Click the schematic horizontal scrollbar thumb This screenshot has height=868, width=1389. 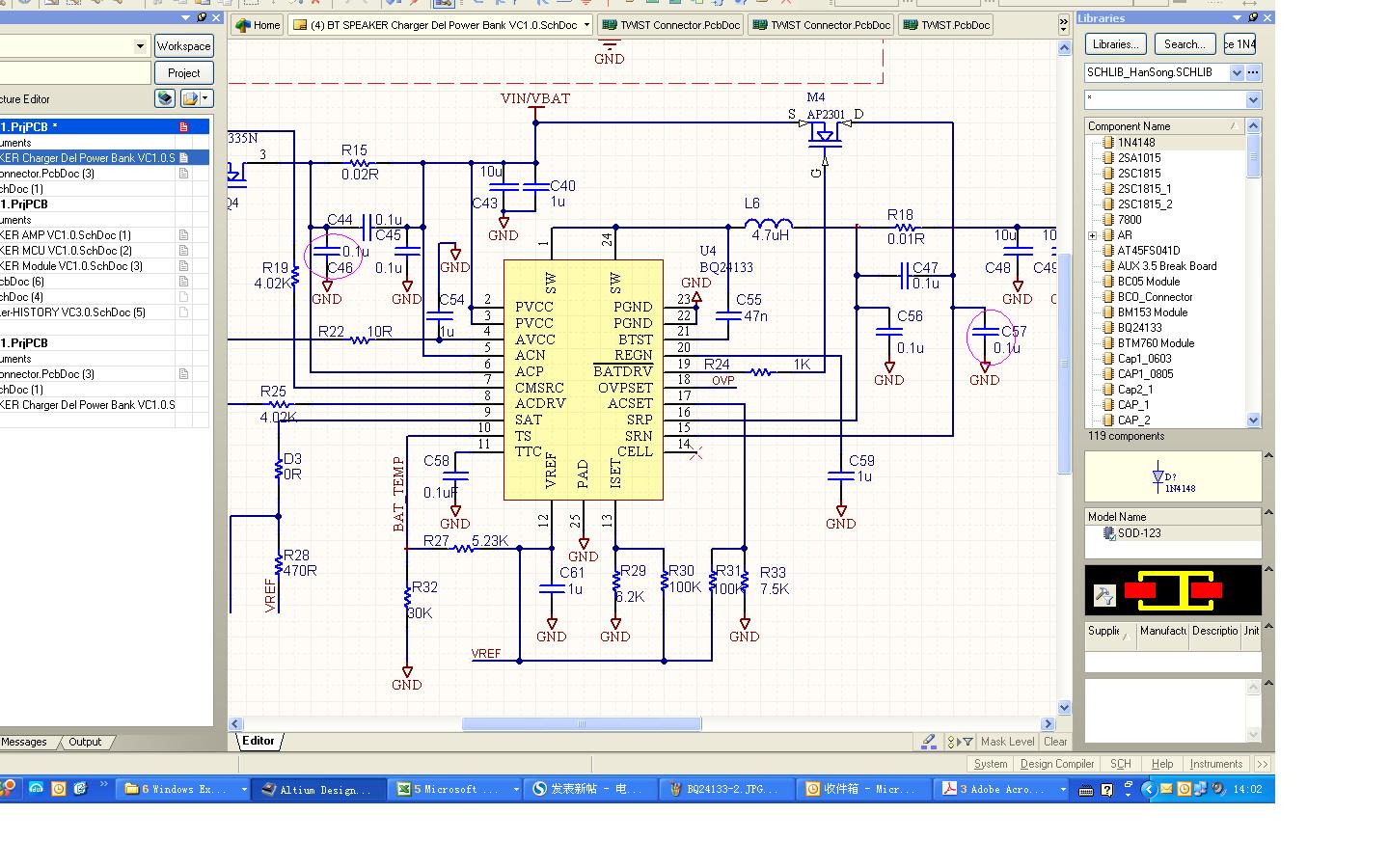(581, 724)
